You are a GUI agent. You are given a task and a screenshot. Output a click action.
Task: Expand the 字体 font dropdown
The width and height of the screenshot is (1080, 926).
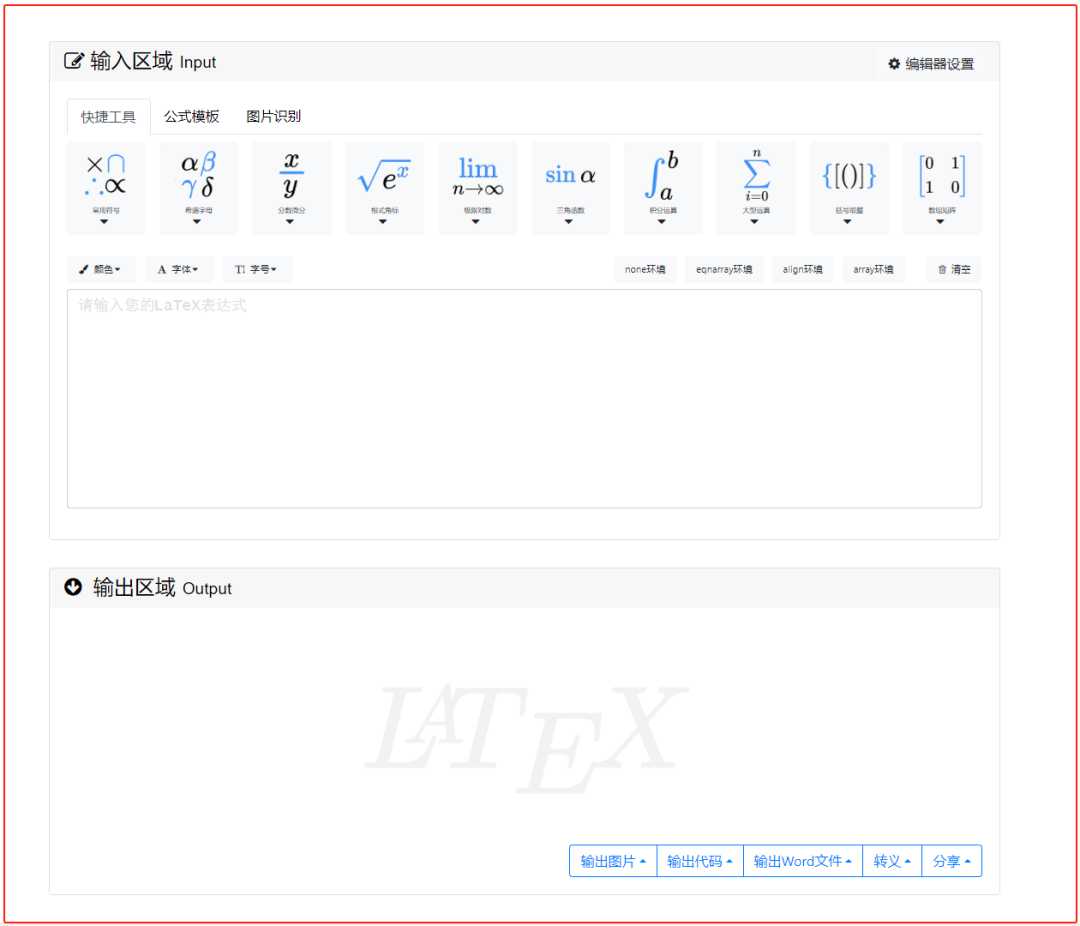pos(178,269)
